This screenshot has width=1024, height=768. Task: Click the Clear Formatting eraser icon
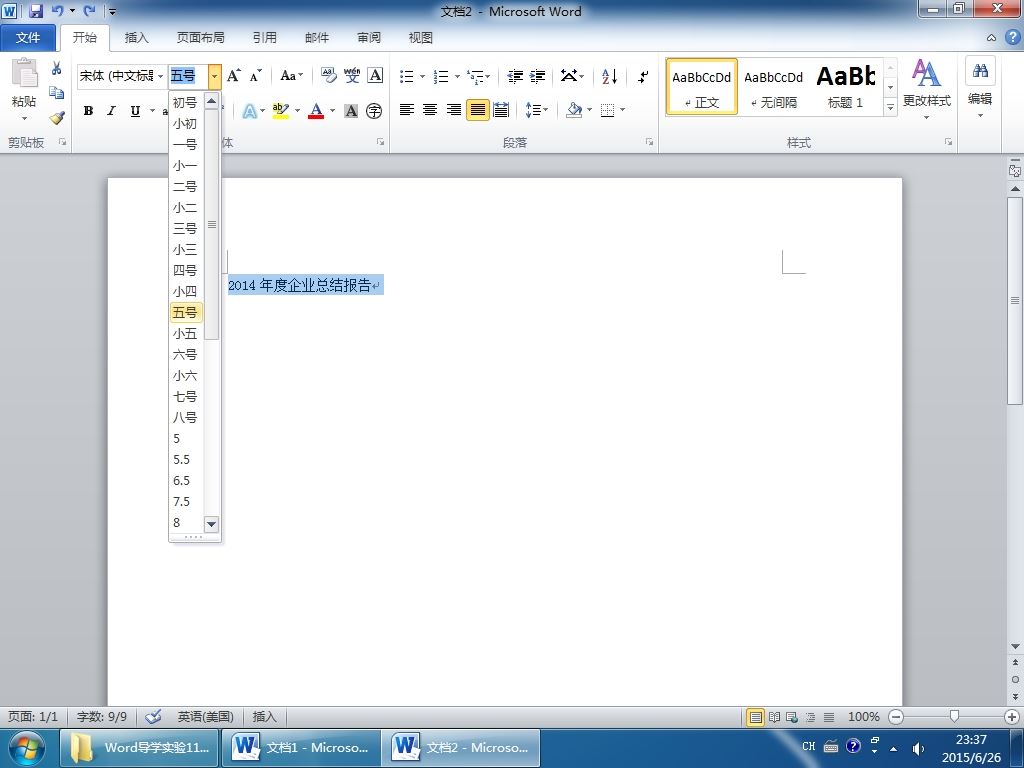[x=328, y=76]
